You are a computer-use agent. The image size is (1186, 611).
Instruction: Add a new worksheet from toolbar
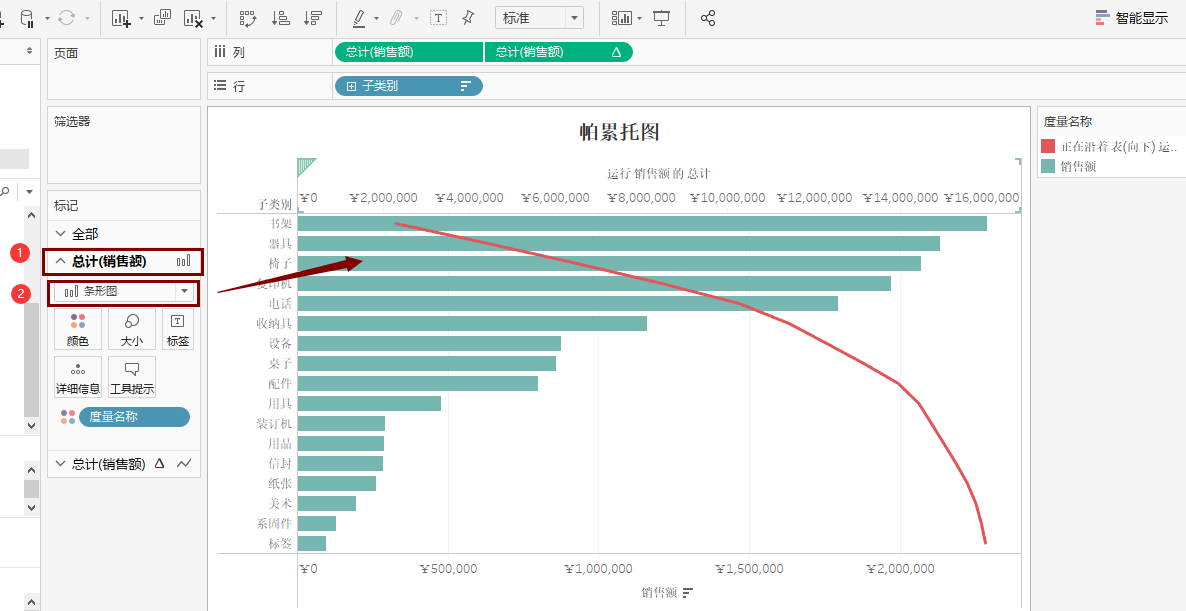coord(121,18)
